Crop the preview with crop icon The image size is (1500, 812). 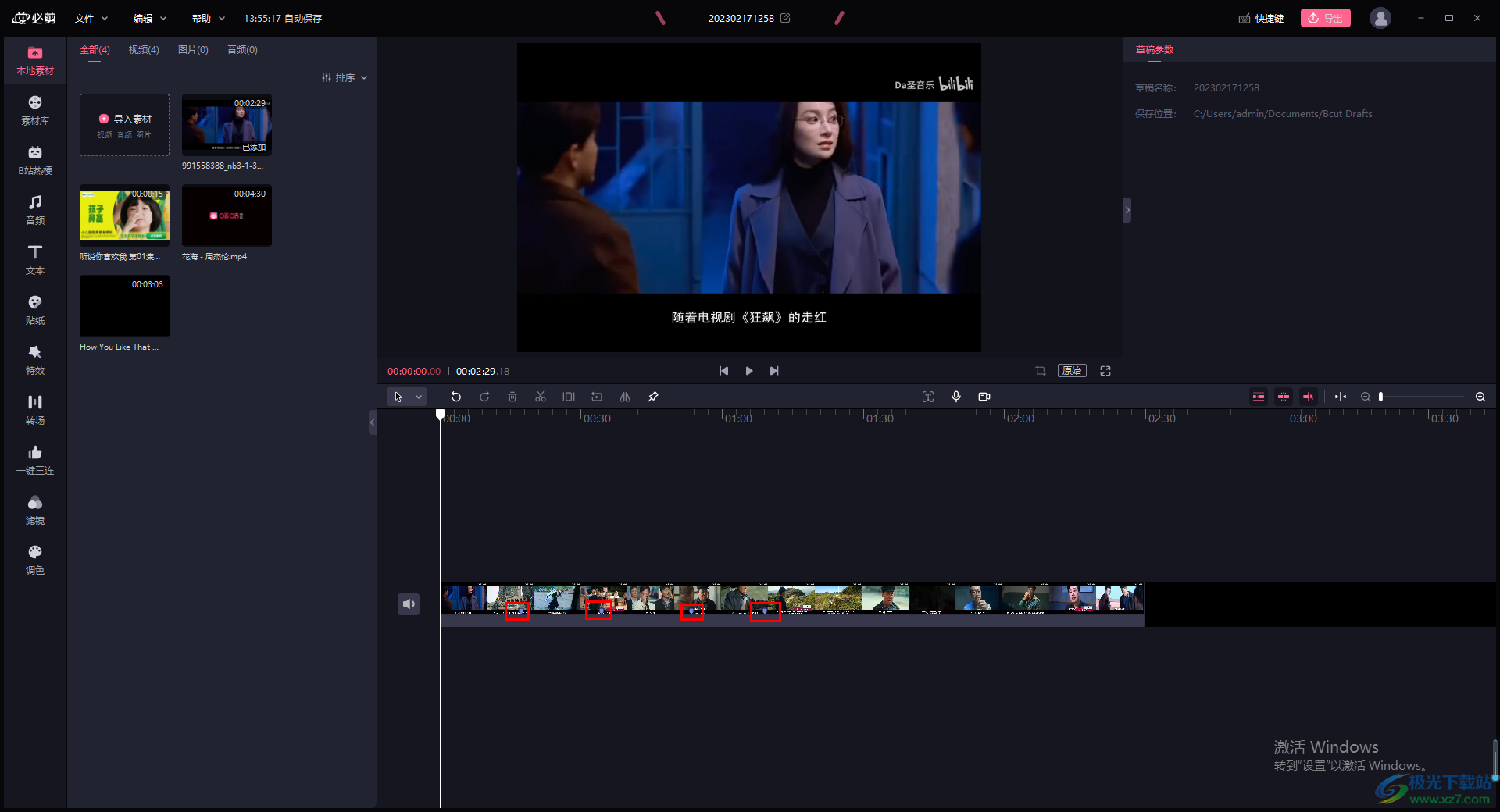pos(1041,371)
